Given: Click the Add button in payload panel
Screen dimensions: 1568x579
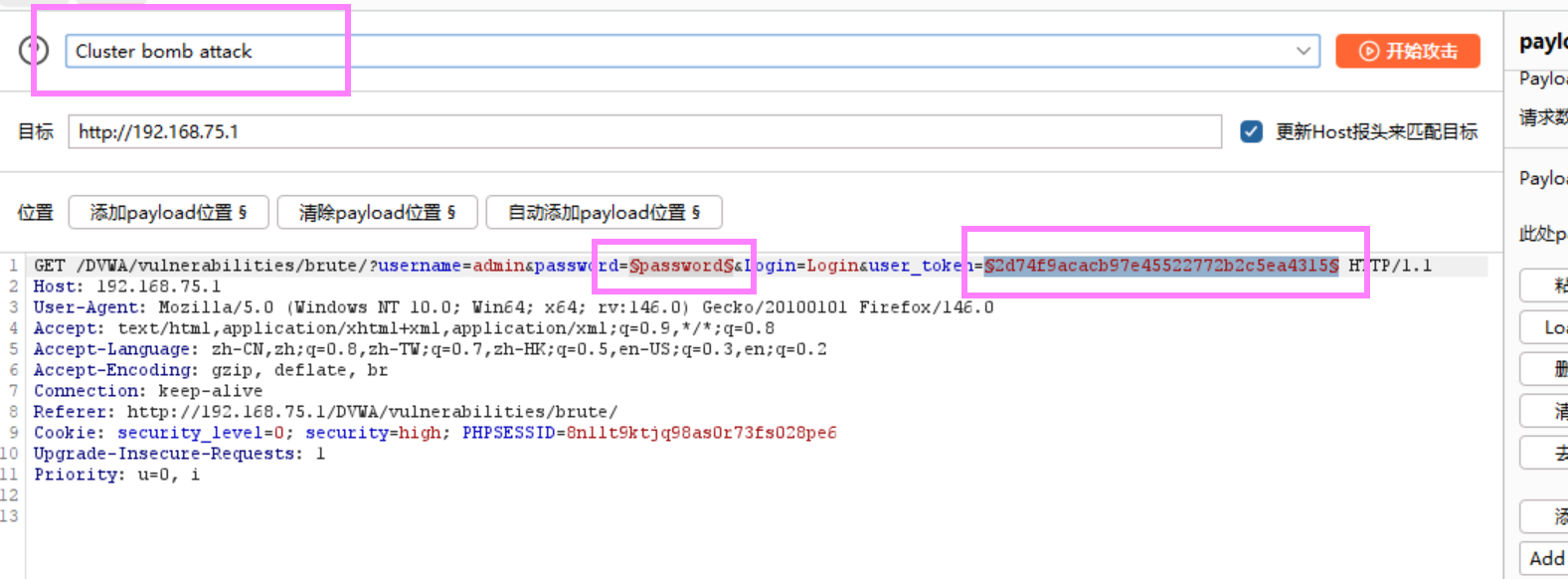Looking at the screenshot, I should pos(1545,558).
